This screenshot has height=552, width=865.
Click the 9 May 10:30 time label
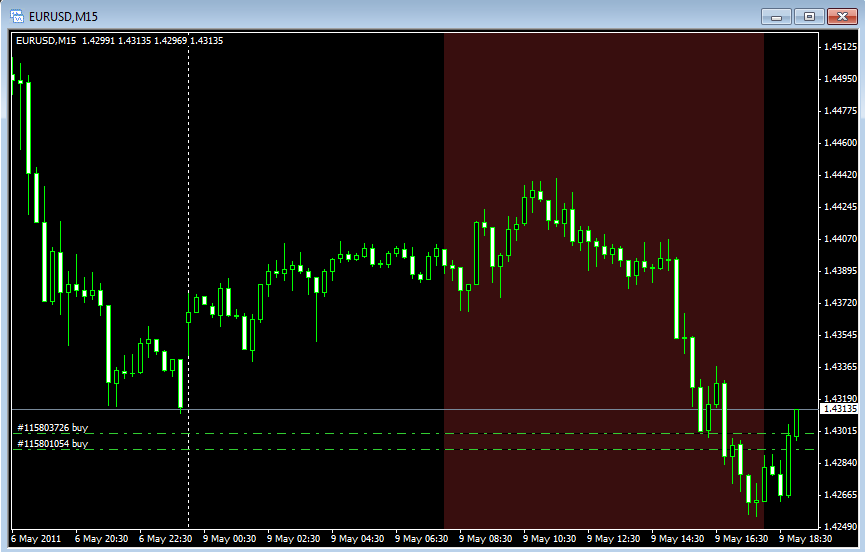[549, 539]
